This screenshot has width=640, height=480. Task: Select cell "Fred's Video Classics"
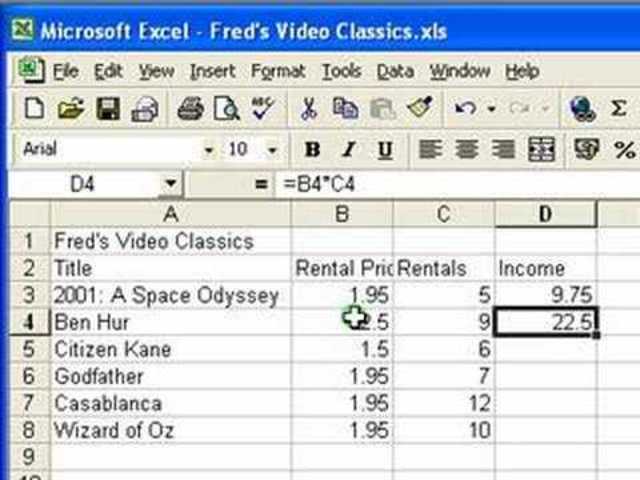(171, 241)
